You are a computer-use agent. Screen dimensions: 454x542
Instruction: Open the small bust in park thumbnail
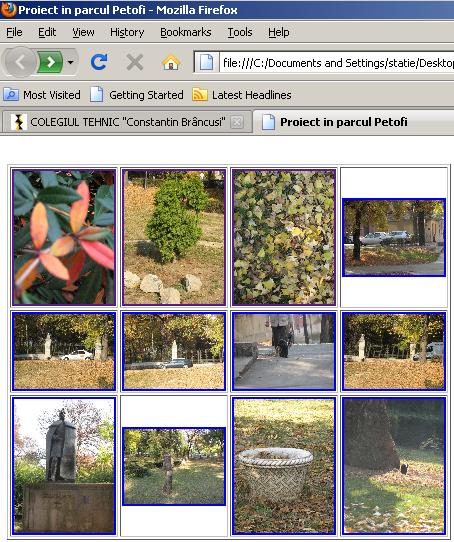(174, 466)
